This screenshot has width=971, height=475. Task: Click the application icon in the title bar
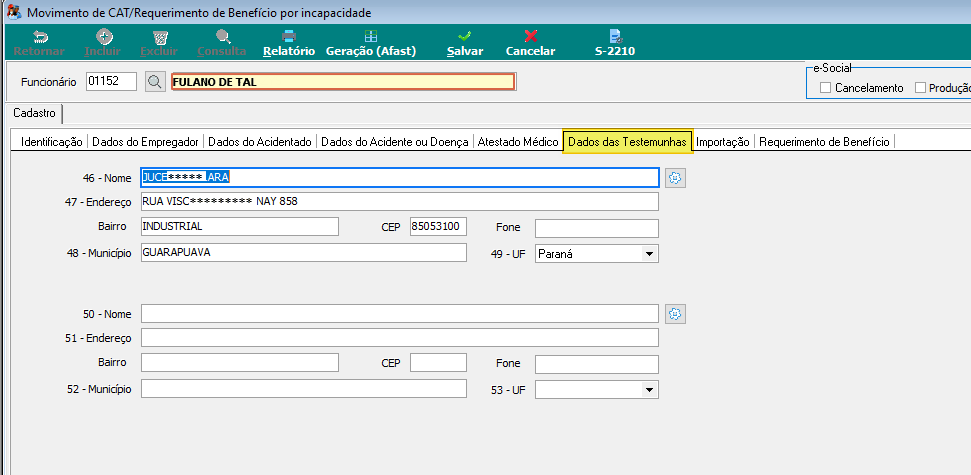(x=14, y=12)
